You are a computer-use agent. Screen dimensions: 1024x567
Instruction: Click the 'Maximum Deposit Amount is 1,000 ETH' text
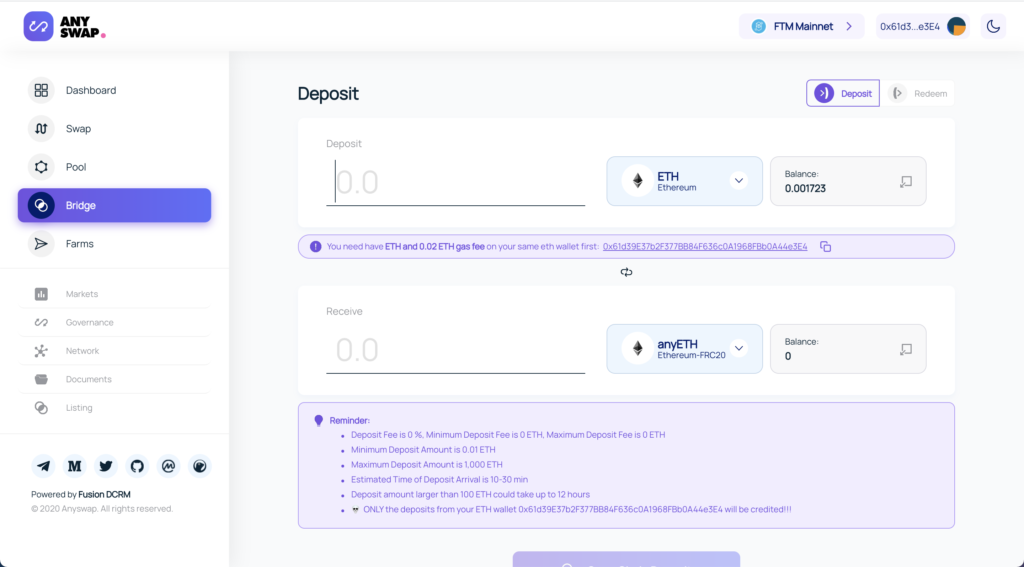pyautogui.click(x=426, y=464)
